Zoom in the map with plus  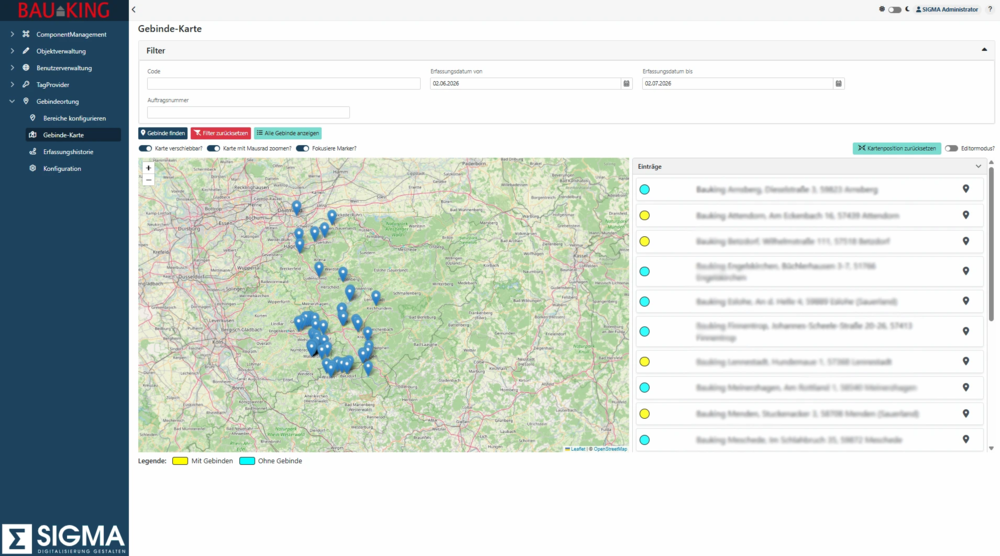tap(149, 168)
